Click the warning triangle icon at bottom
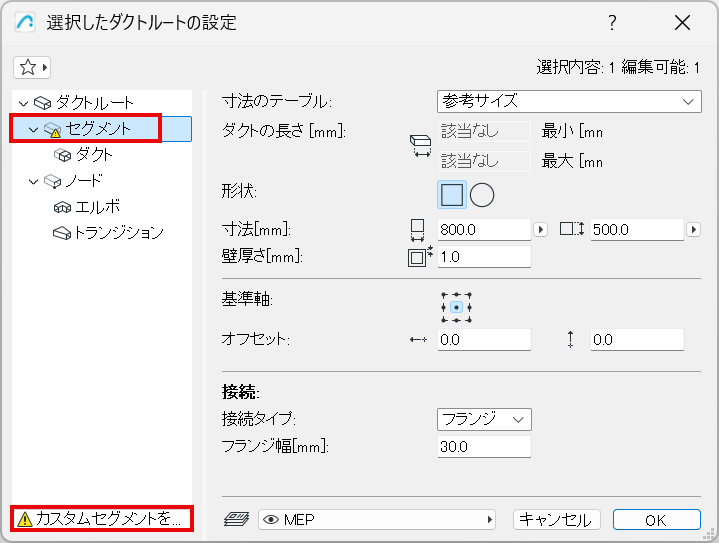 pos(25,519)
